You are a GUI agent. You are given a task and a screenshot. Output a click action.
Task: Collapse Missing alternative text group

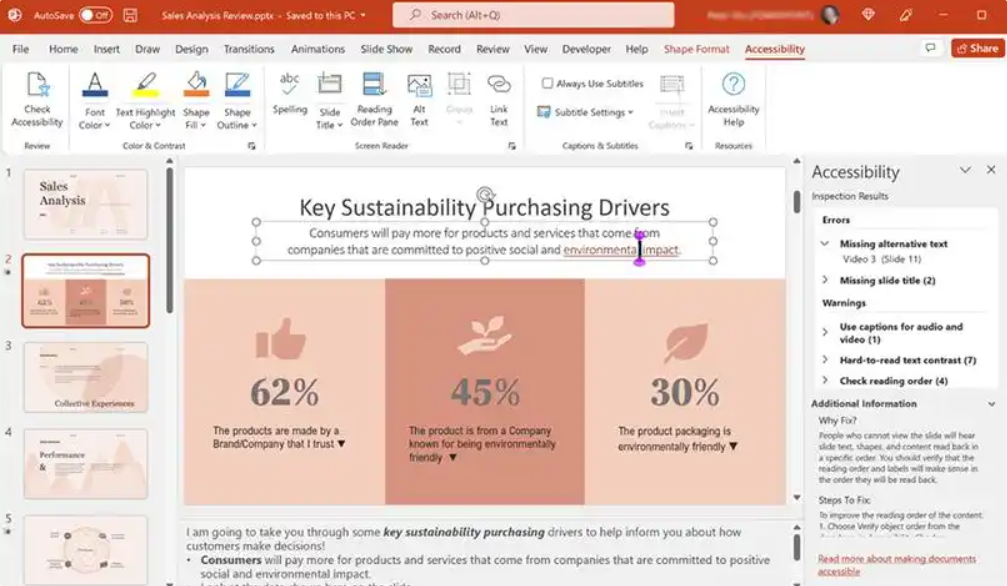(x=825, y=244)
